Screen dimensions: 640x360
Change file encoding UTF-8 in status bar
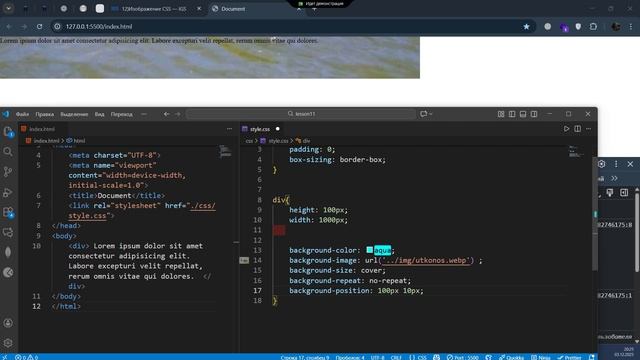(x=378, y=357)
